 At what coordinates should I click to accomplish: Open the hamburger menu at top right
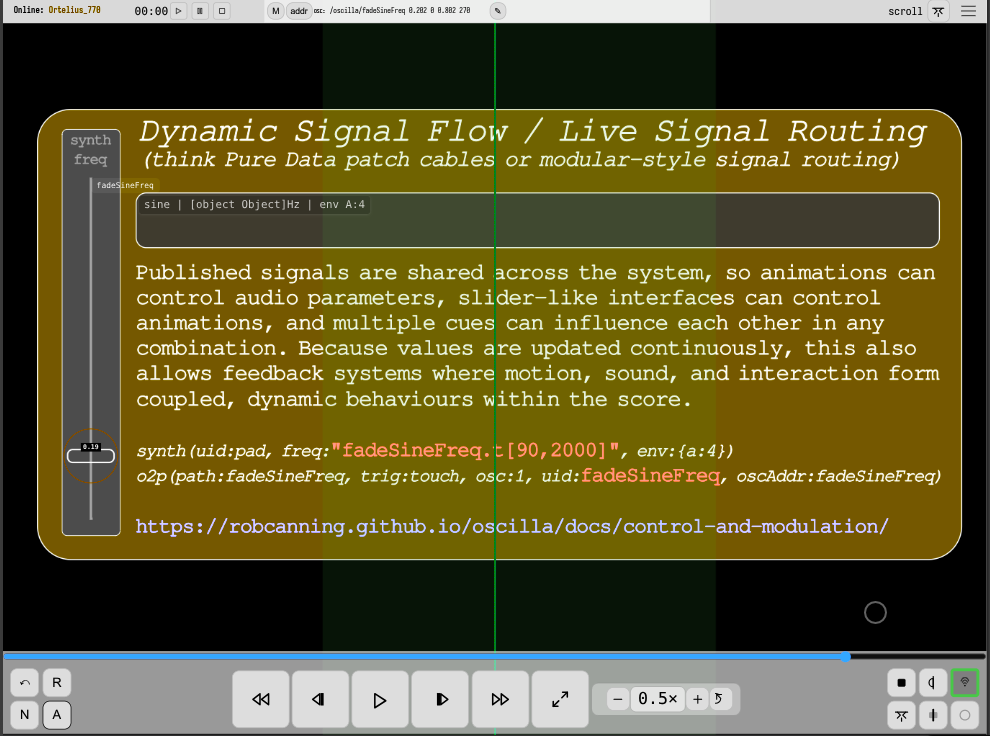(x=966, y=11)
